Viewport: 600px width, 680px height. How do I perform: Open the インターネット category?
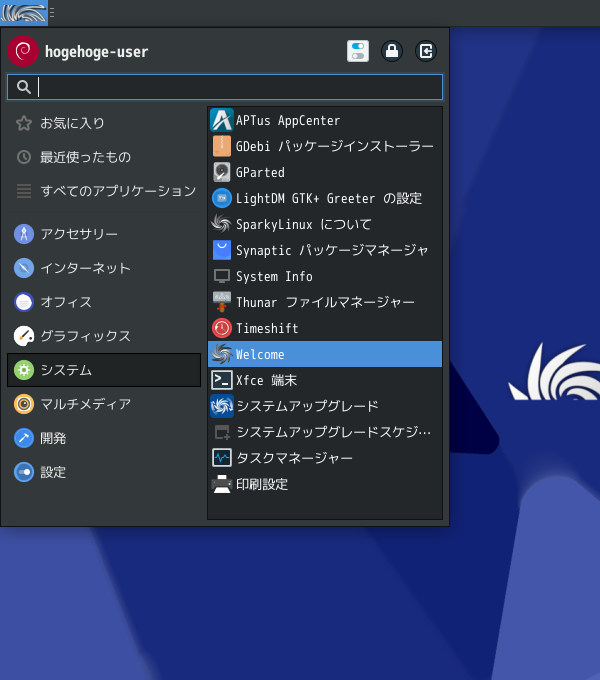(104, 268)
